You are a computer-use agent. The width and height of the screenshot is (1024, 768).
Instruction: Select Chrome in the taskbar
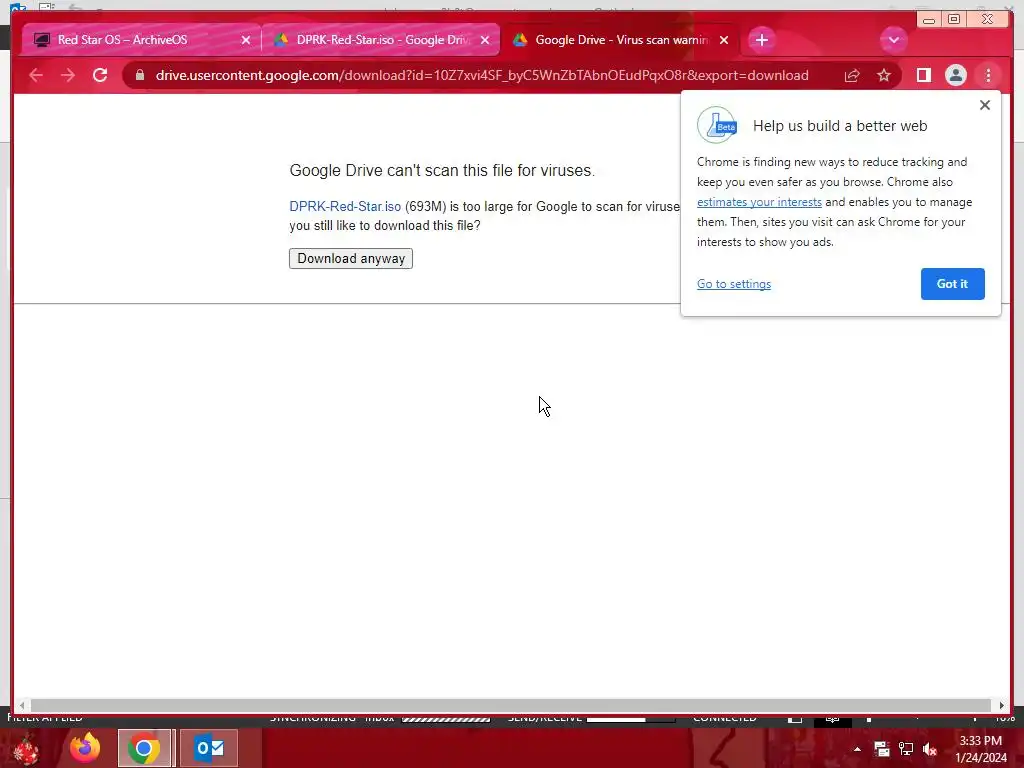(144, 748)
